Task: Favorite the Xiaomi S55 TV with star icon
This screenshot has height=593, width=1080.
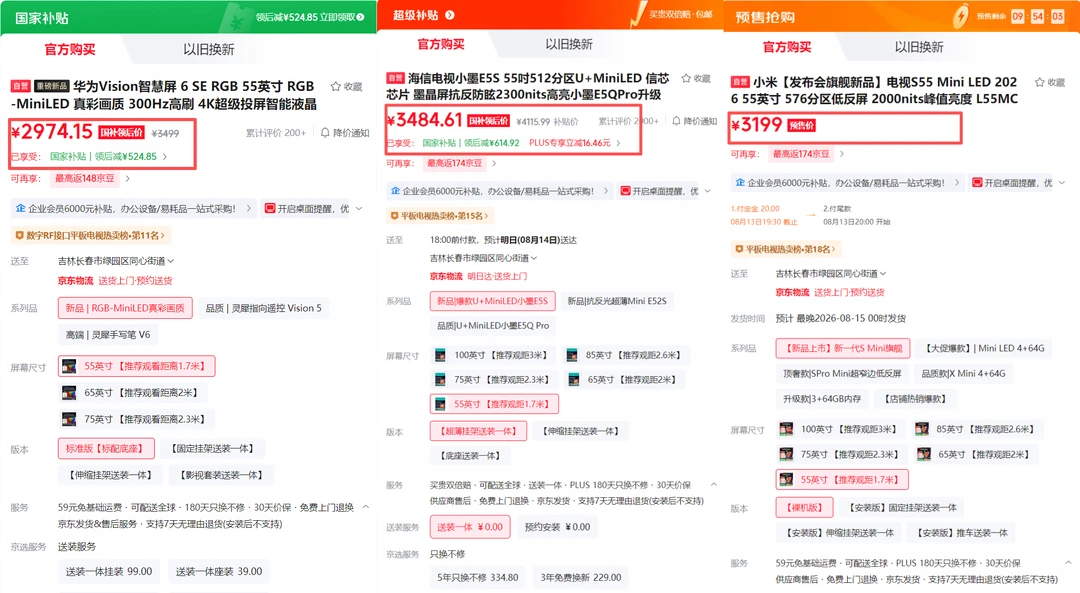Action: click(1039, 83)
